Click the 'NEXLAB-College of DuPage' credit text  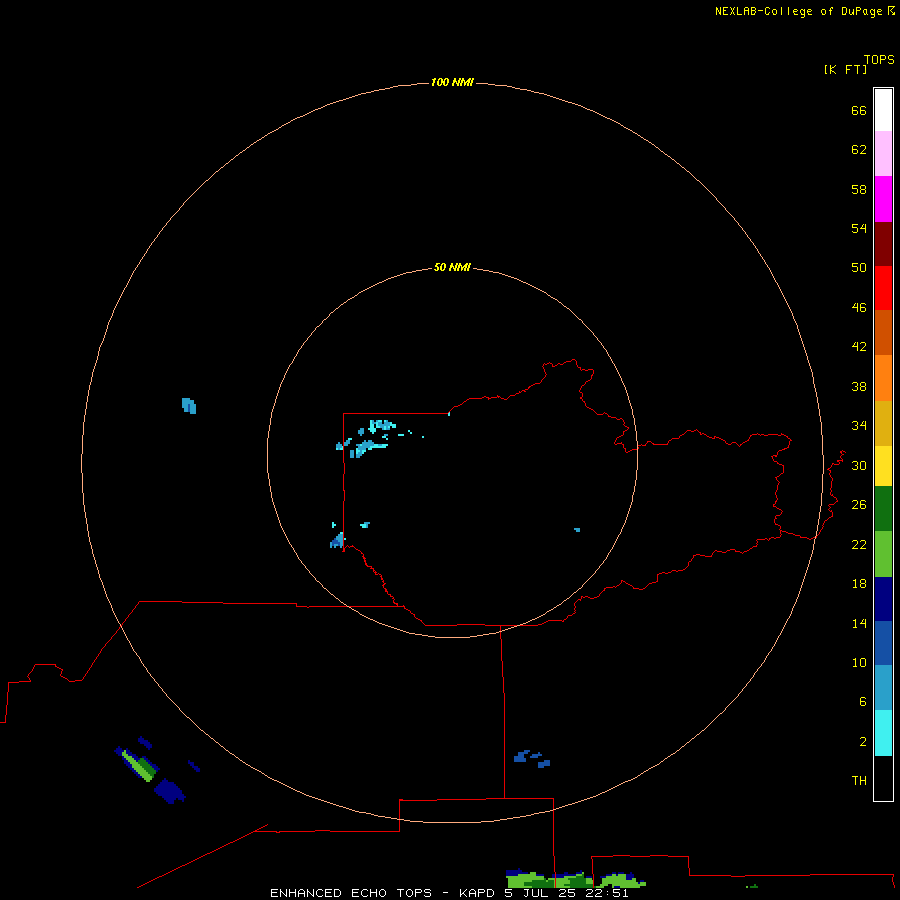pyautogui.click(x=798, y=11)
